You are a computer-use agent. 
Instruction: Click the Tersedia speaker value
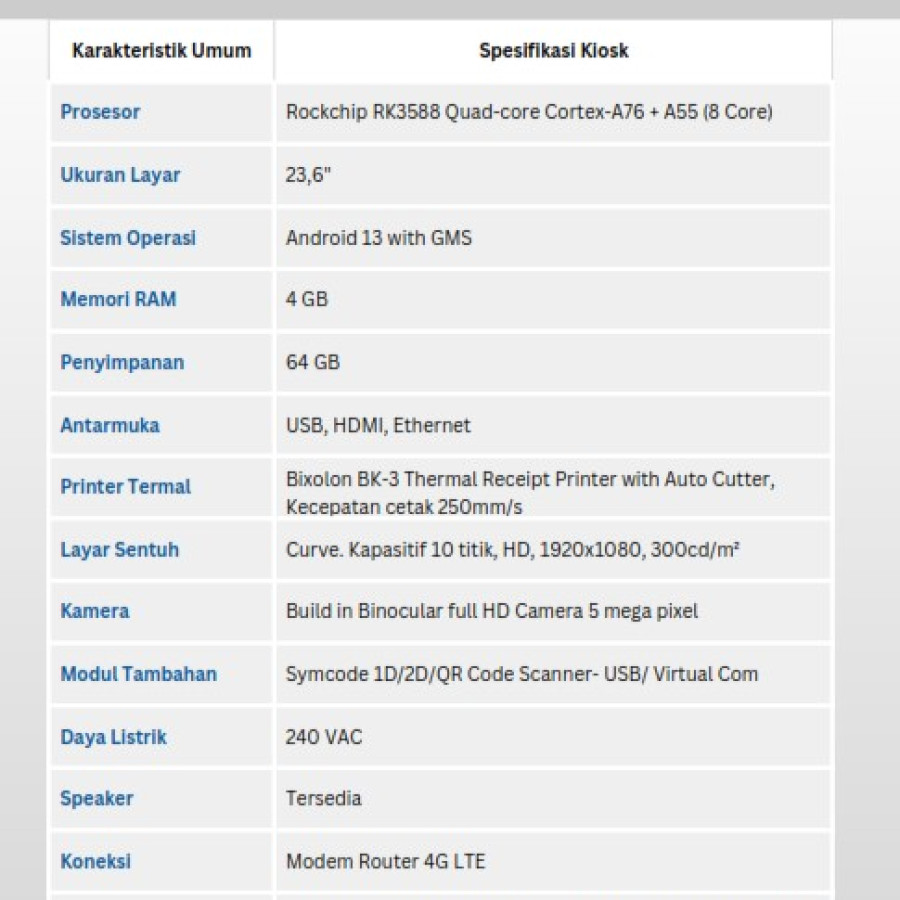[324, 798]
